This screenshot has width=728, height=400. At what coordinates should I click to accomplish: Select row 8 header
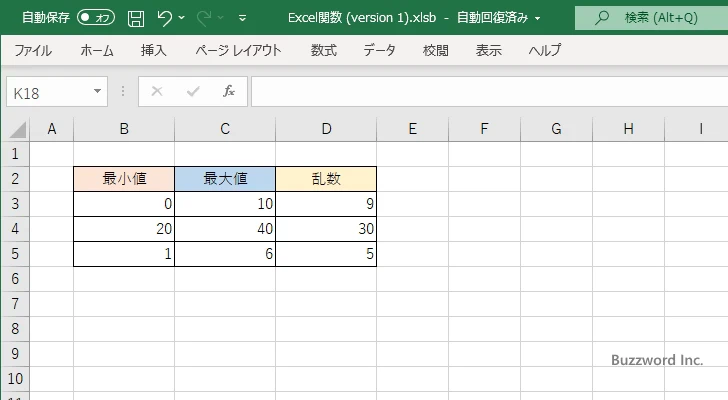[x=15, y=329]
